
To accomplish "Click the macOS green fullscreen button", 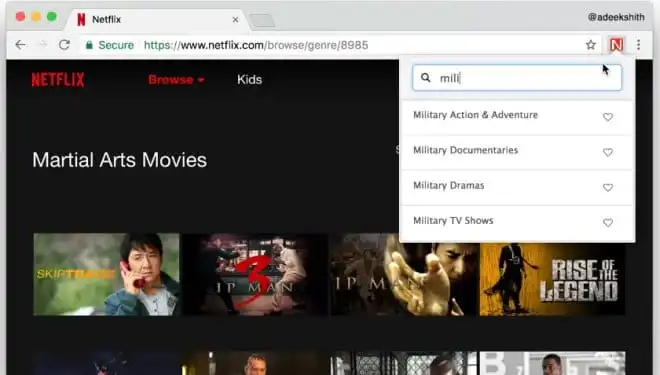I will [x=52, y=17].
